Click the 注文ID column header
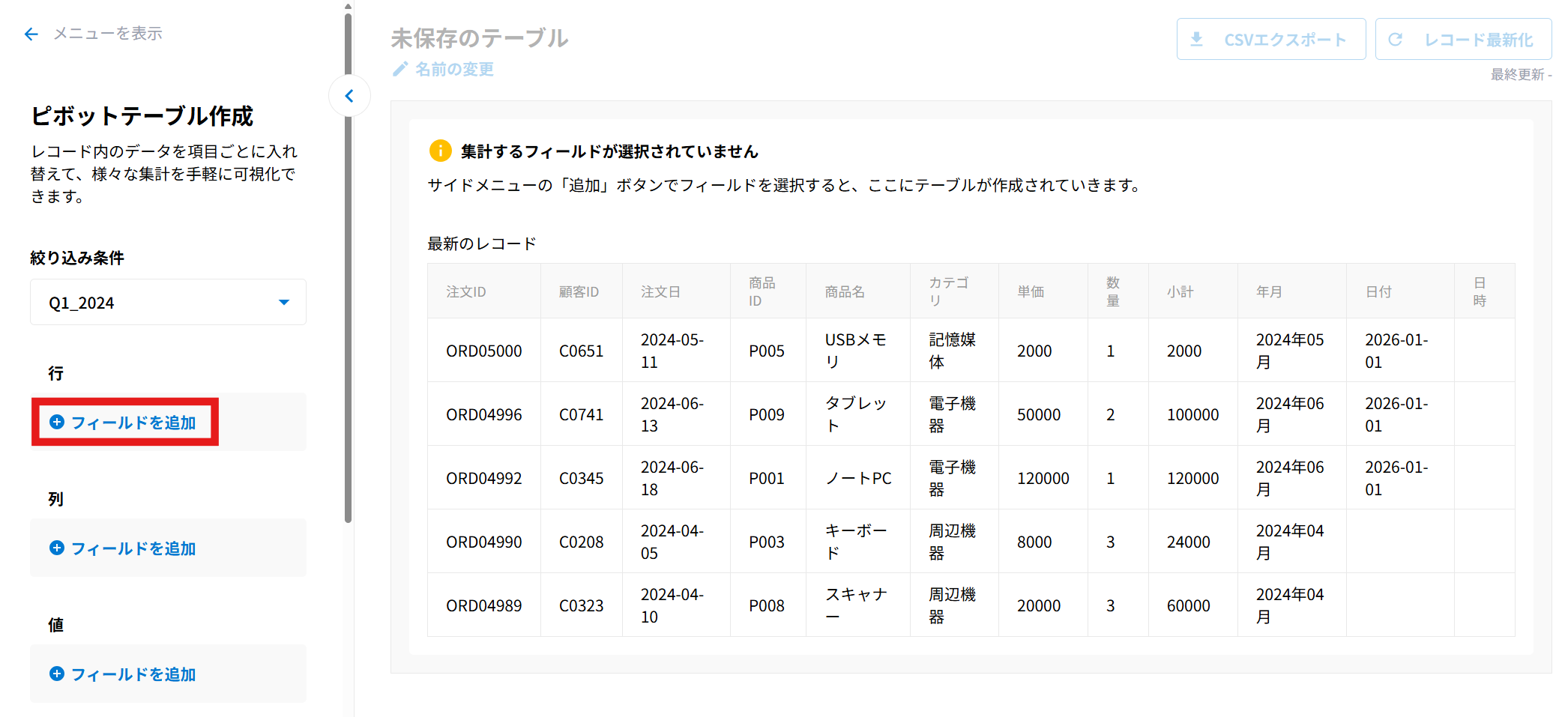Image resolution: width=1568 pixels, height=717 pixels. click(x=466, y=291)
